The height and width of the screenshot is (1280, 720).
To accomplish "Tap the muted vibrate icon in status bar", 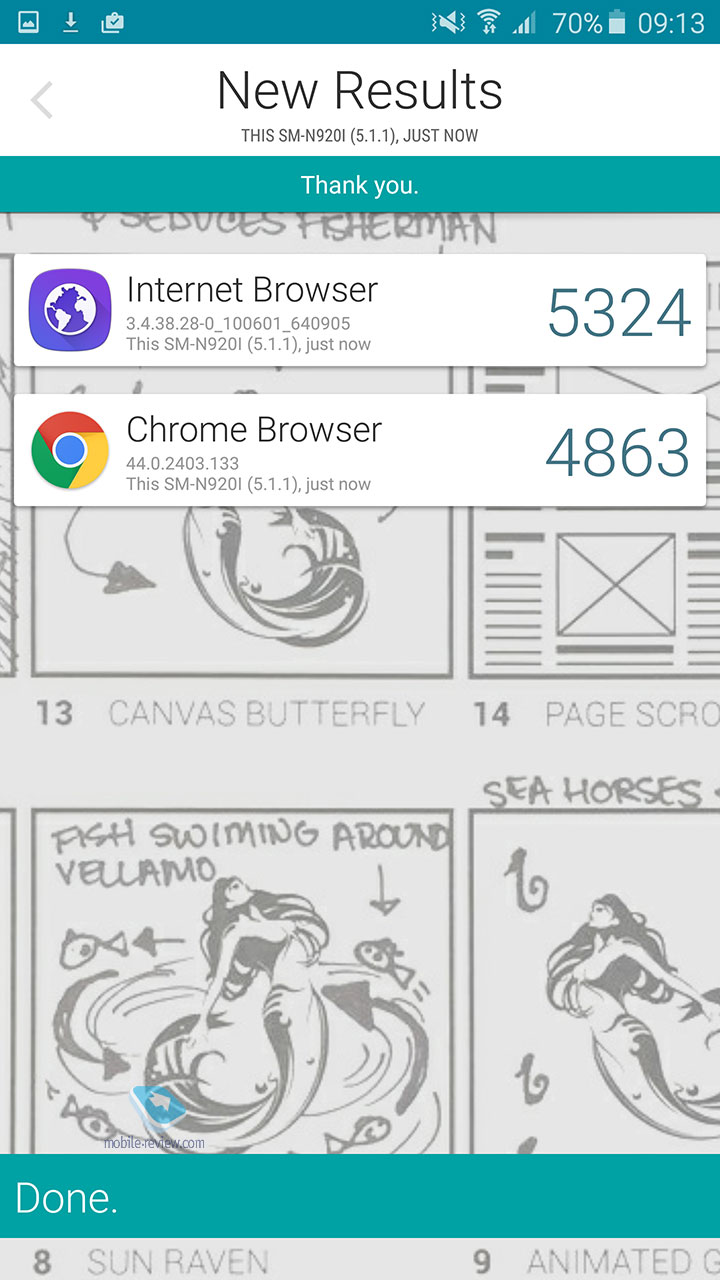I will coord(447,22).
